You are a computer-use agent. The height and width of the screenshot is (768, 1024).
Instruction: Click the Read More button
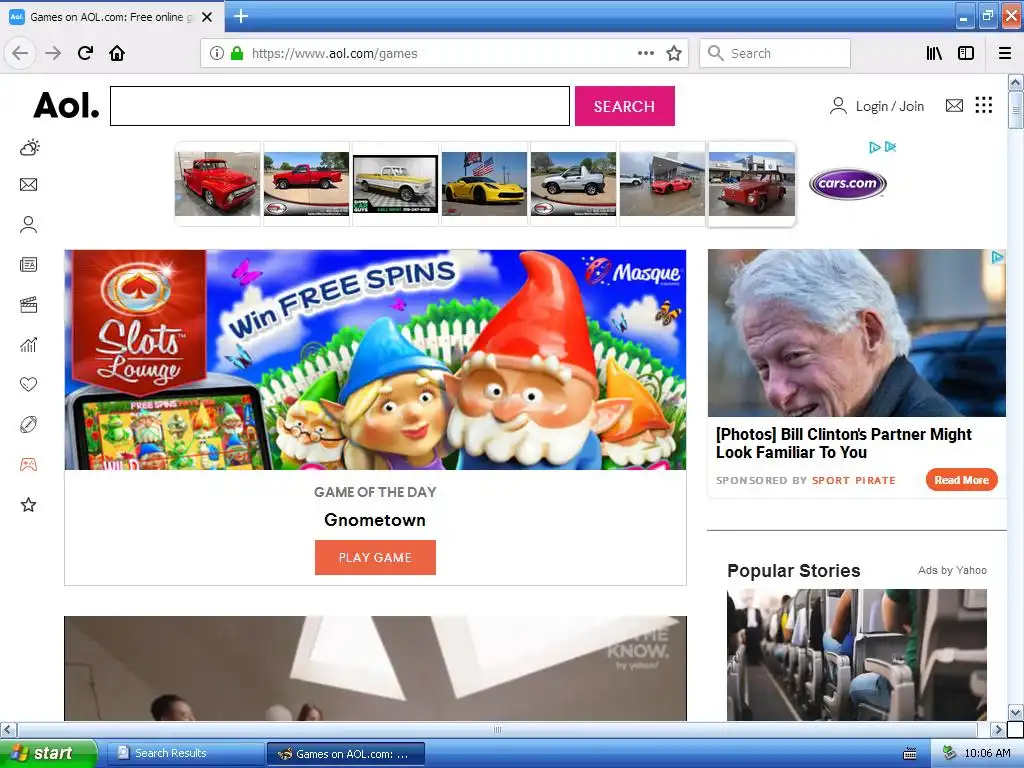click(961, 480)
